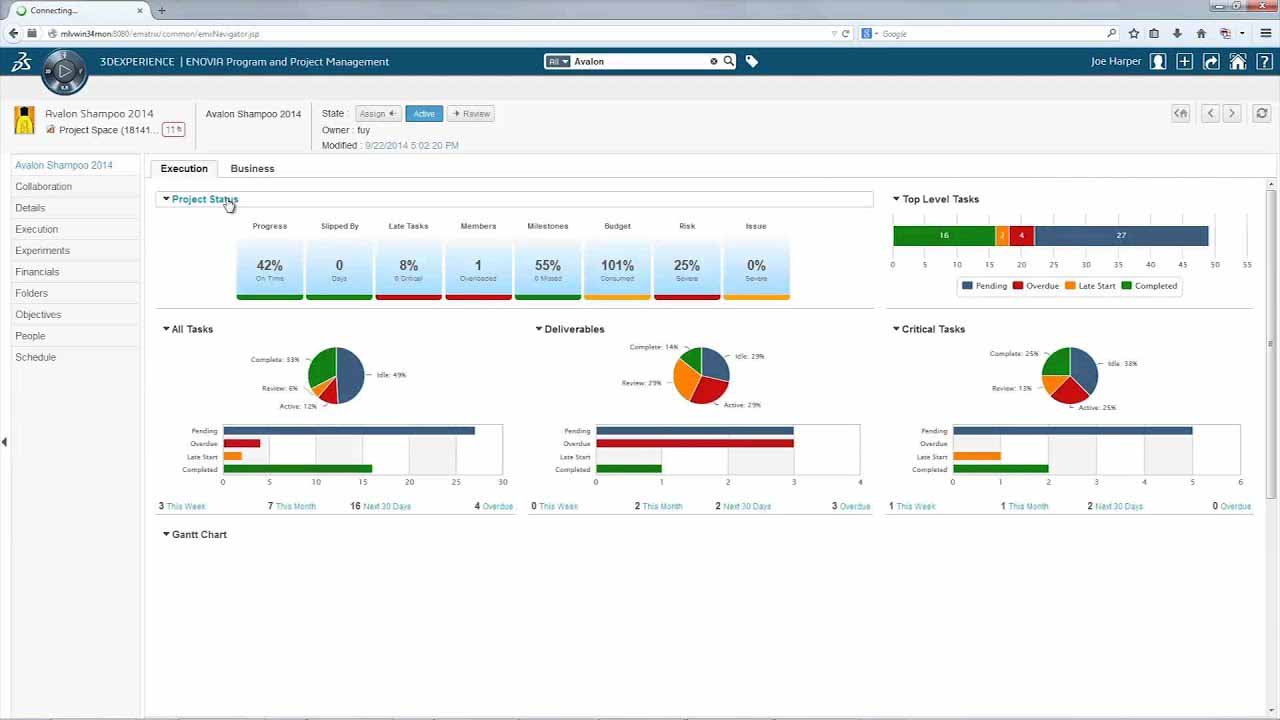Click the Share arrow icon in header
The width and height of the screenshot is (1280, 720).
(x=1211, y=62)
